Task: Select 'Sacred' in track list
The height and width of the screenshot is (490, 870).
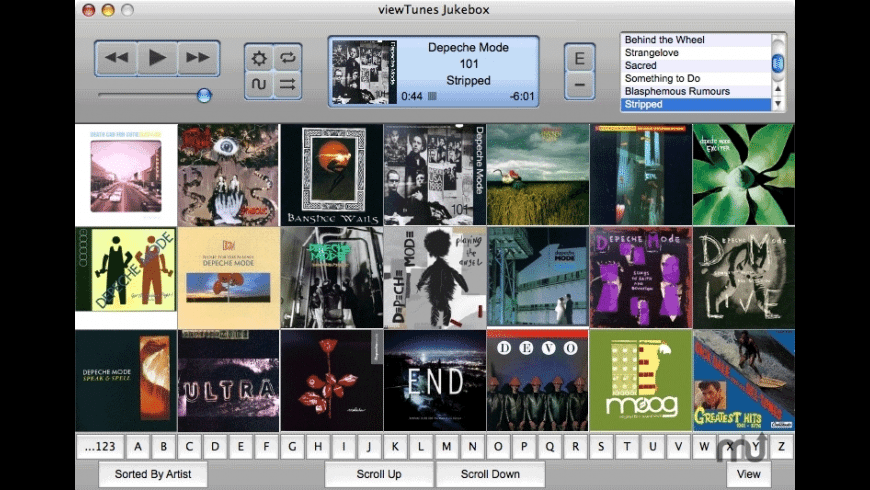Action: point(696,65)
